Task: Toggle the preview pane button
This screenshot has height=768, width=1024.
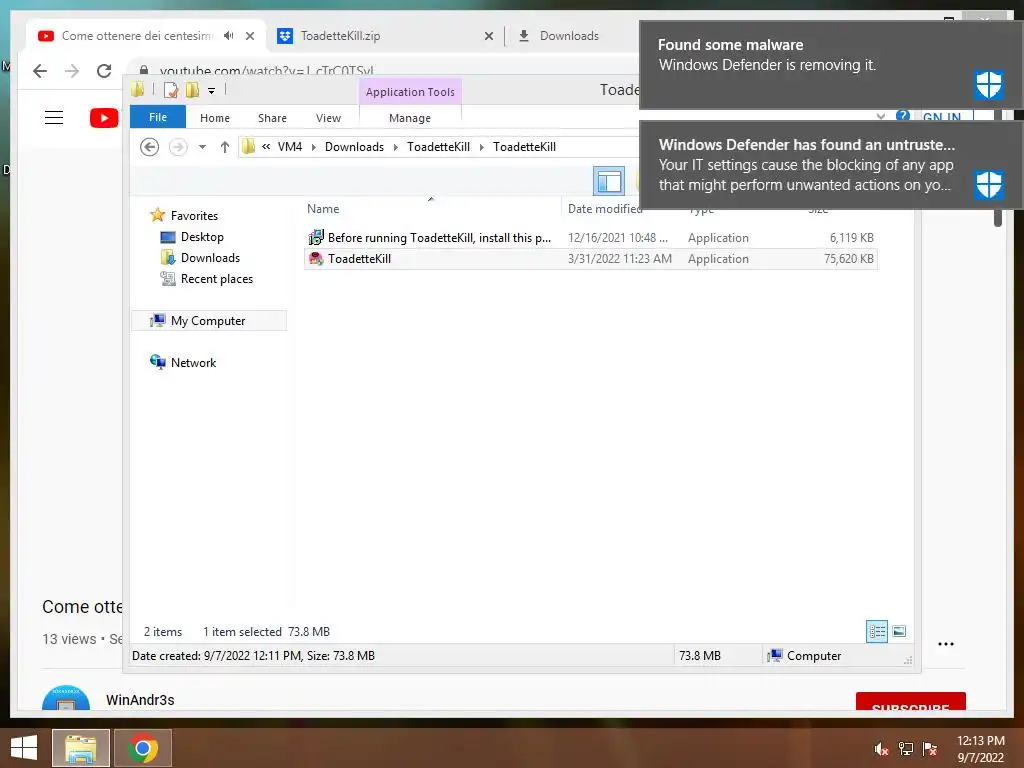Action: point(609,181)
